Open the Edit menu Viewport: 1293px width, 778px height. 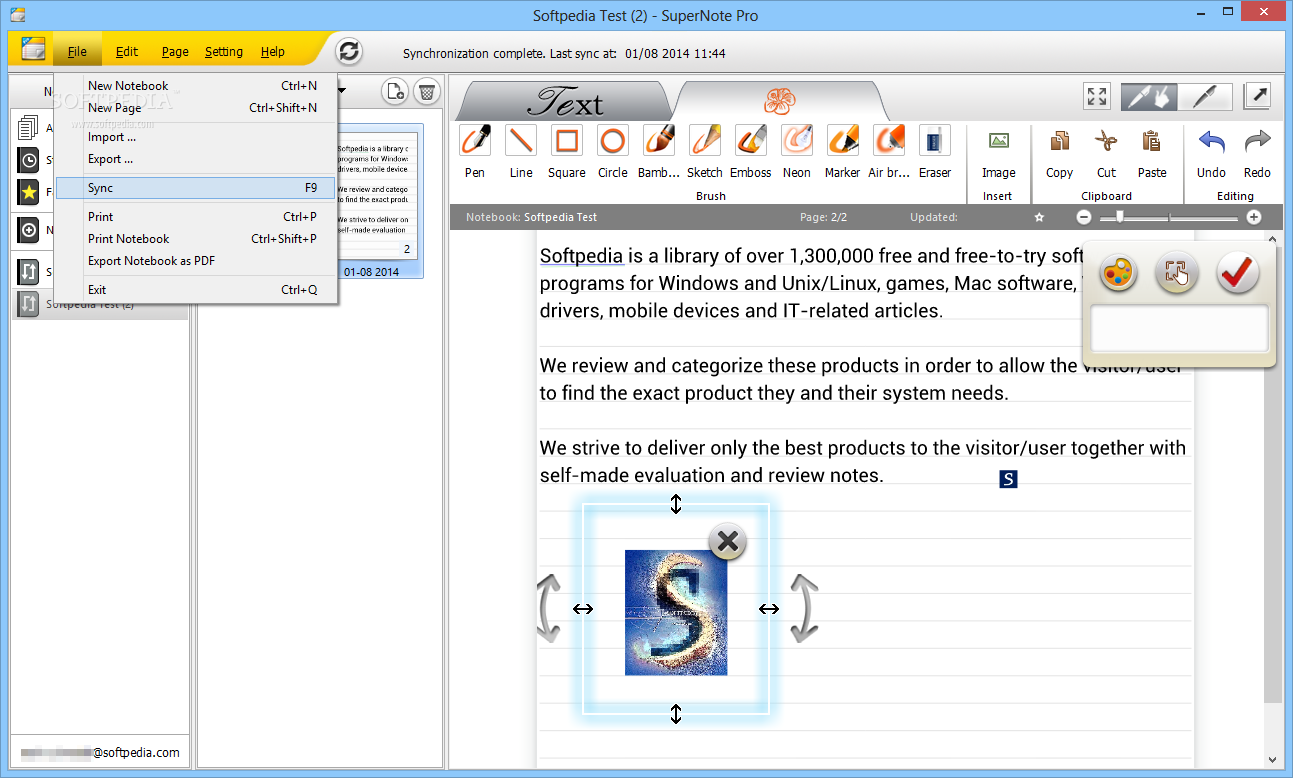pyautogui.click(x=127, y=52)
